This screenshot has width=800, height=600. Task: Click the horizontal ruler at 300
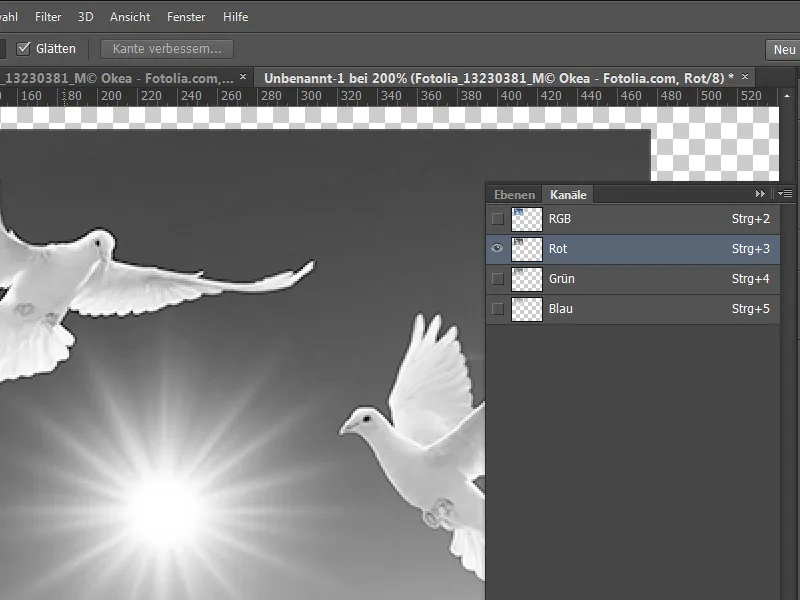(x=311, y=96)
